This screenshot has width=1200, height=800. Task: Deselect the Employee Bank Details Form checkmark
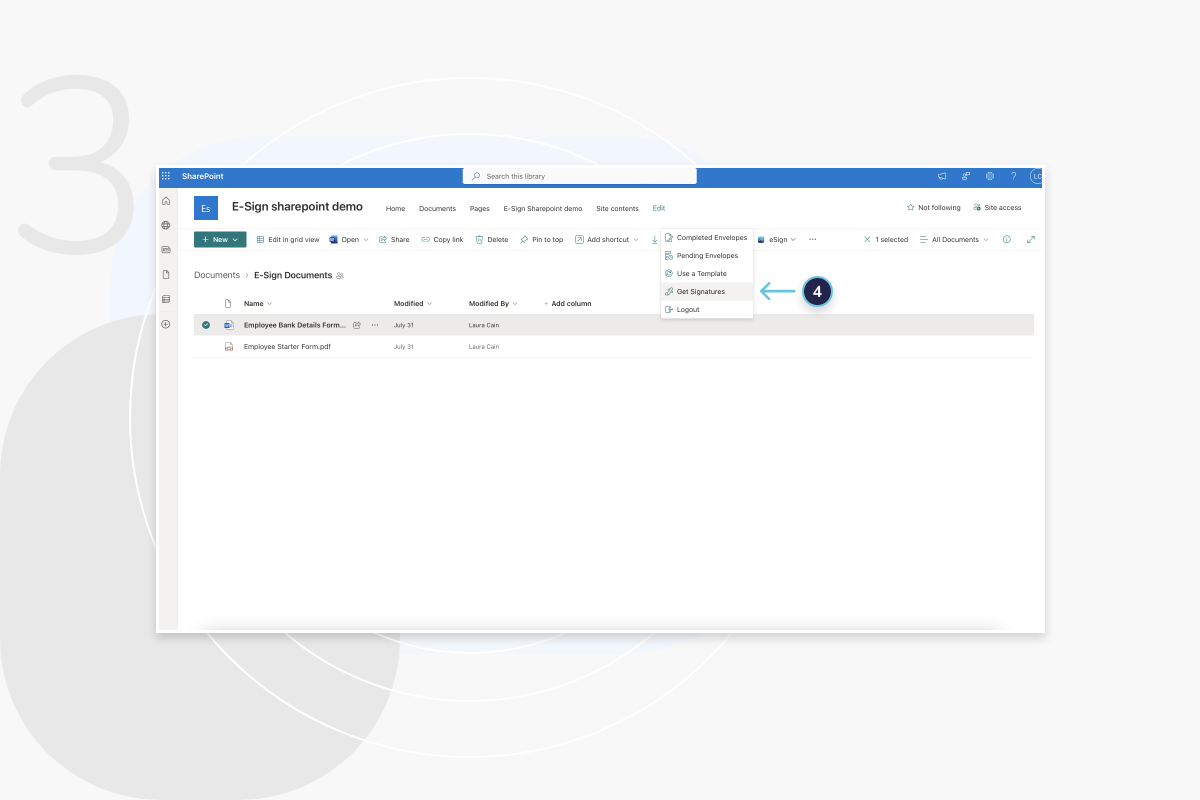pyautogui.click(x=206, y=325)
